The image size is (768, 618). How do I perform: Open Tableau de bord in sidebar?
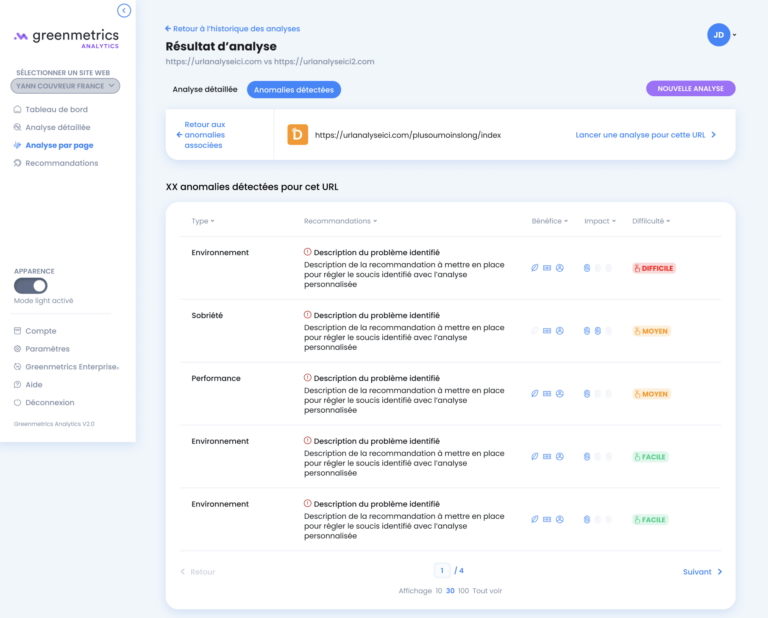point(56,109)
